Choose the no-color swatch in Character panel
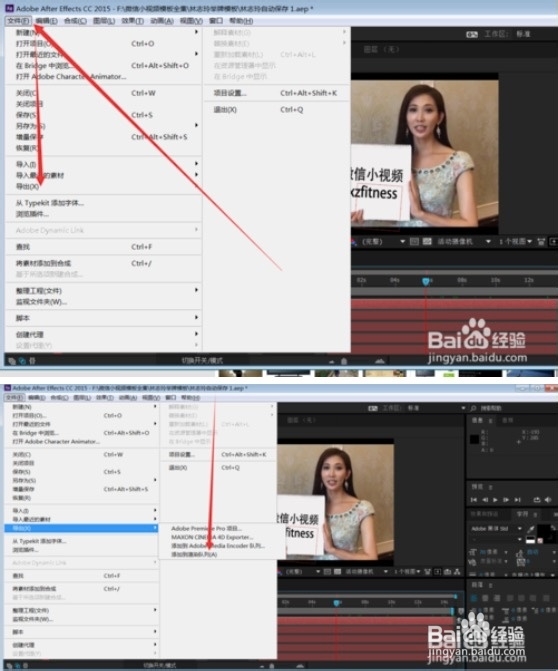The width and height of the screenshot is (558, 671). tap(540, 540)
